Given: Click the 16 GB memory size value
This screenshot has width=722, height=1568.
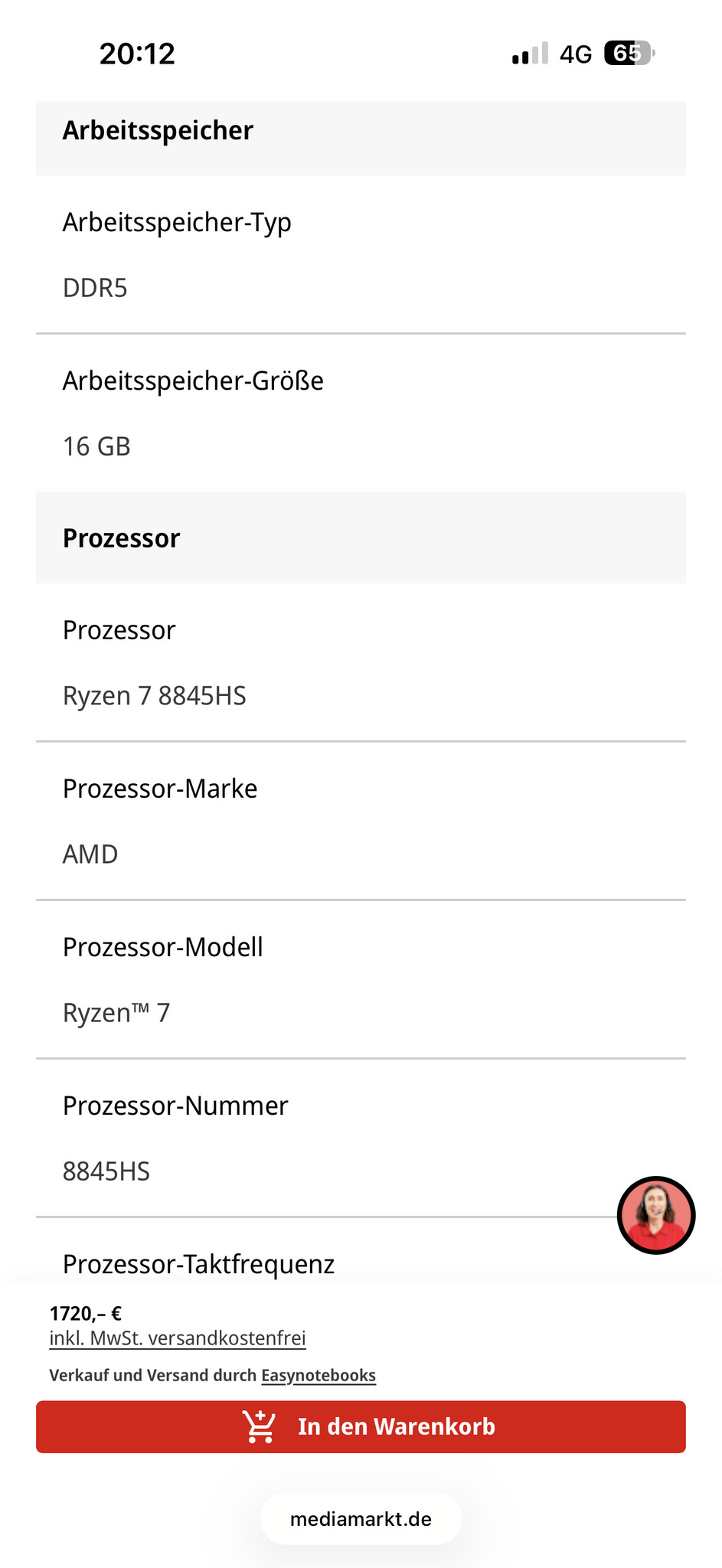Looking at the screenshot, I should tap(96, 446).
